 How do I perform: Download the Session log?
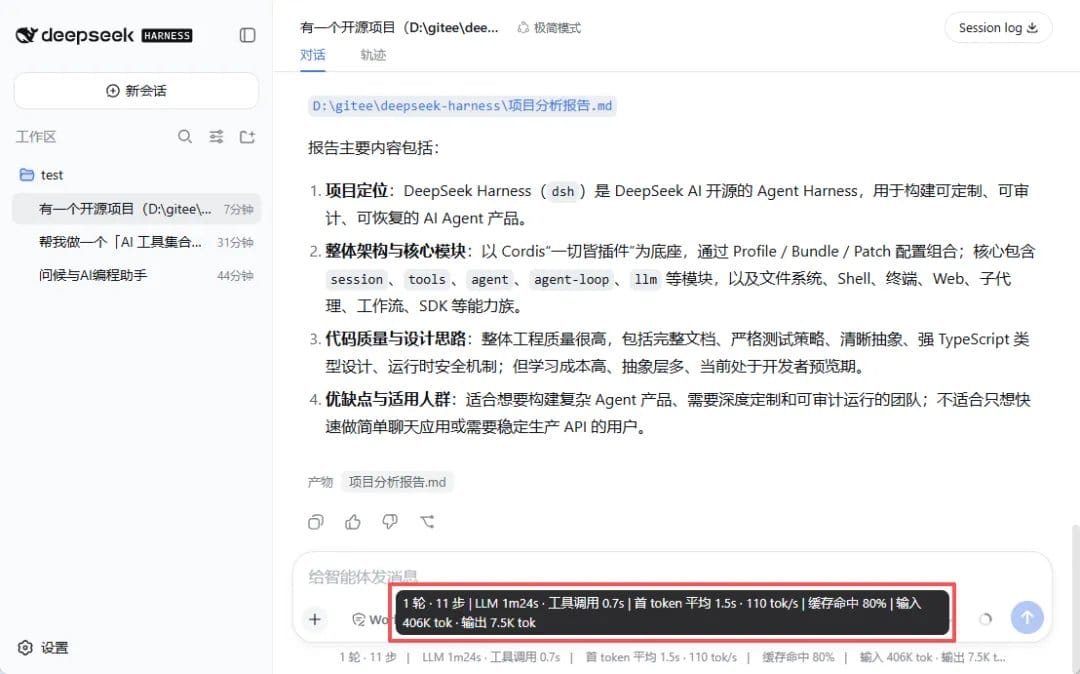tap(998, 28)
